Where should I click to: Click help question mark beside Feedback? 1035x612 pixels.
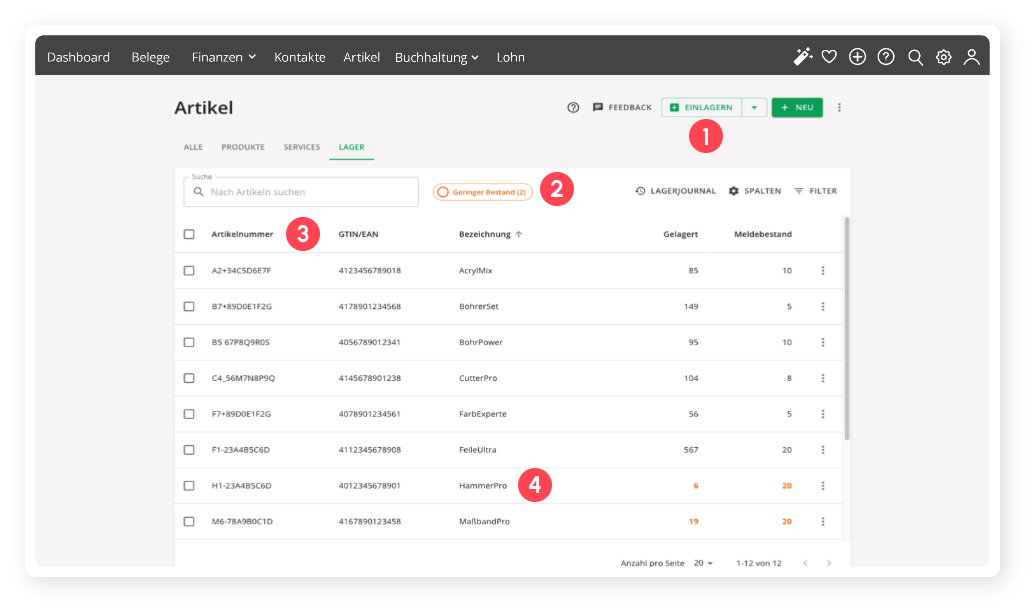[573, 108]
